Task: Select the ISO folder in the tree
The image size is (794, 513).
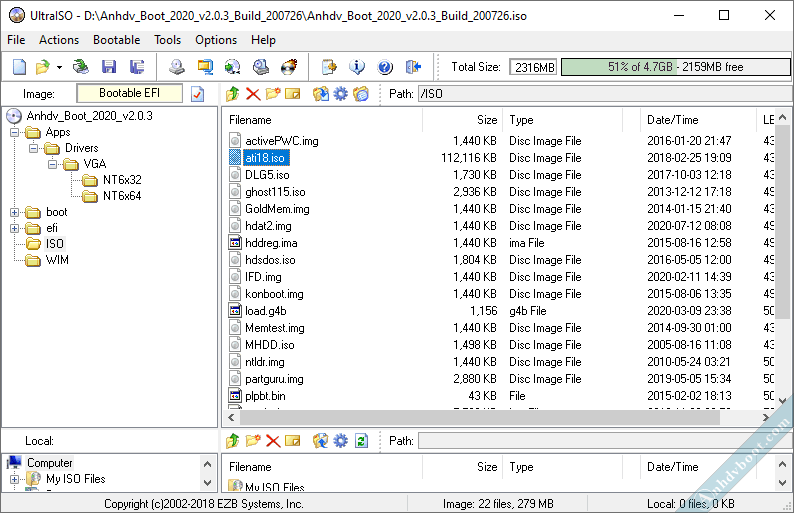Action: pos(55,244)
